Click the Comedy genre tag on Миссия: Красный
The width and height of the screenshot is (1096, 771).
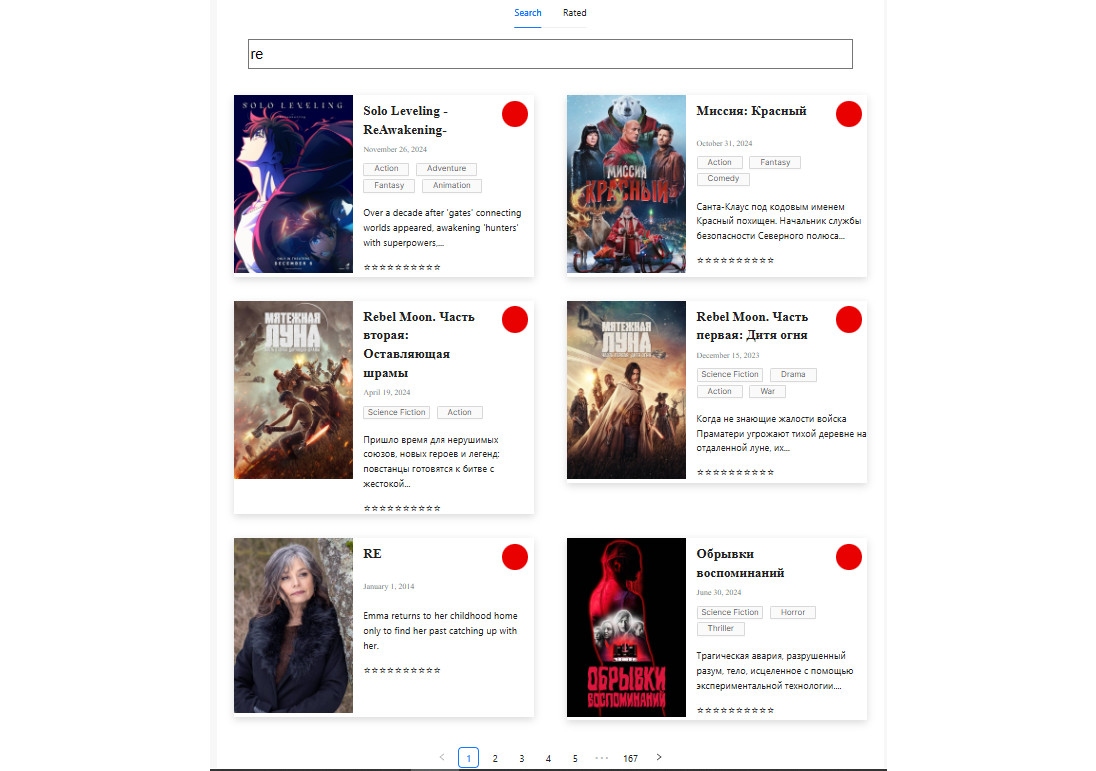coord(723,178)
